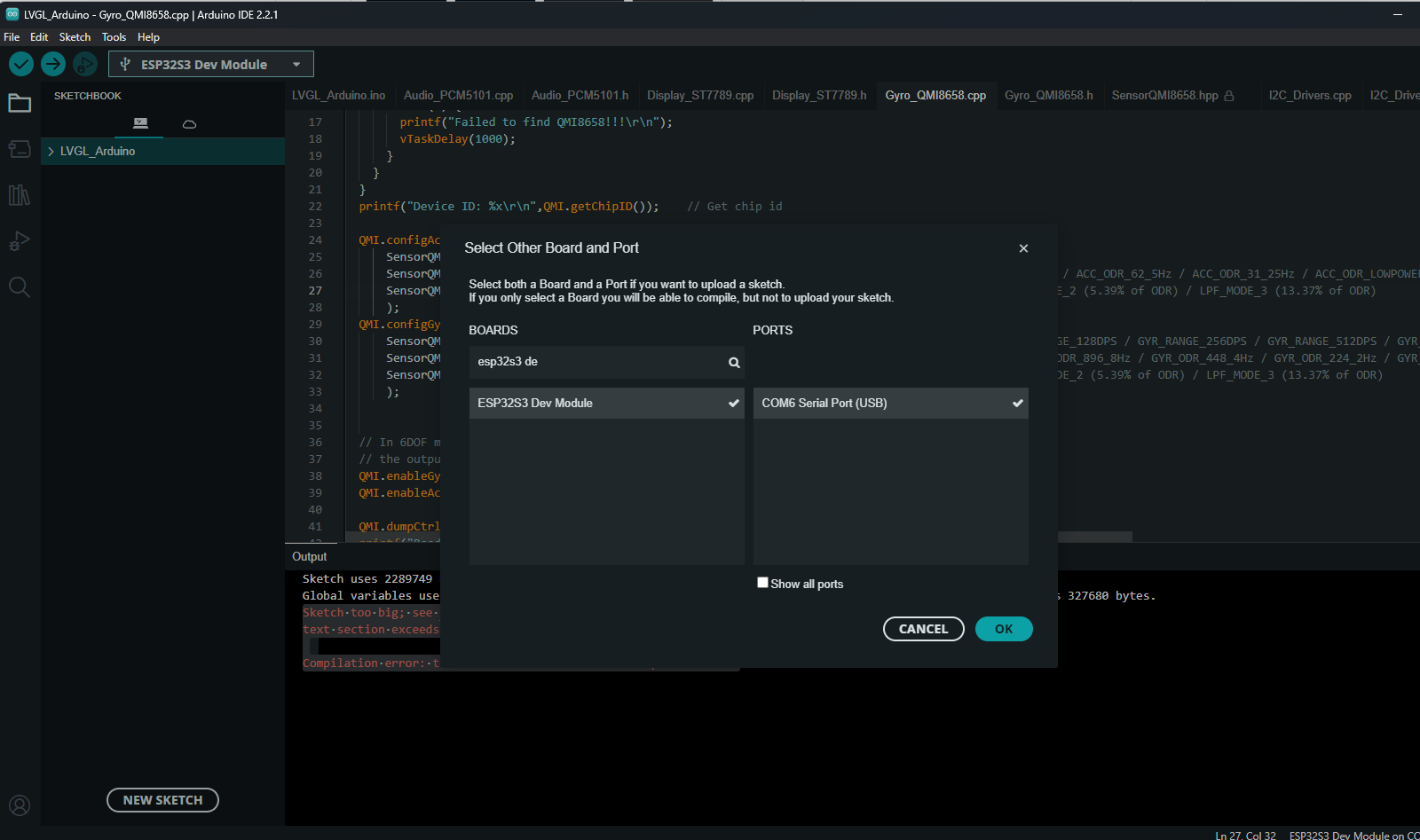Expand the LVGL_Arduino sketch tree item

coord(51,152)
